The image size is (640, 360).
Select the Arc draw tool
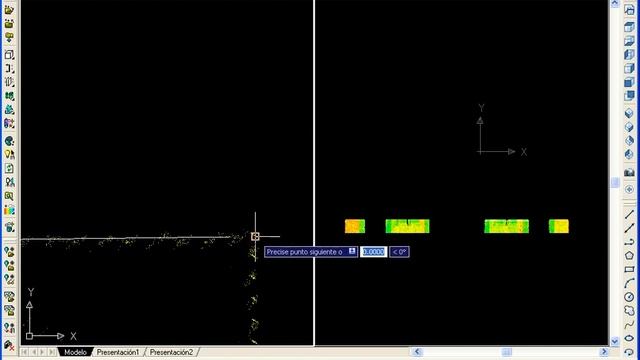tap(629, 283)
